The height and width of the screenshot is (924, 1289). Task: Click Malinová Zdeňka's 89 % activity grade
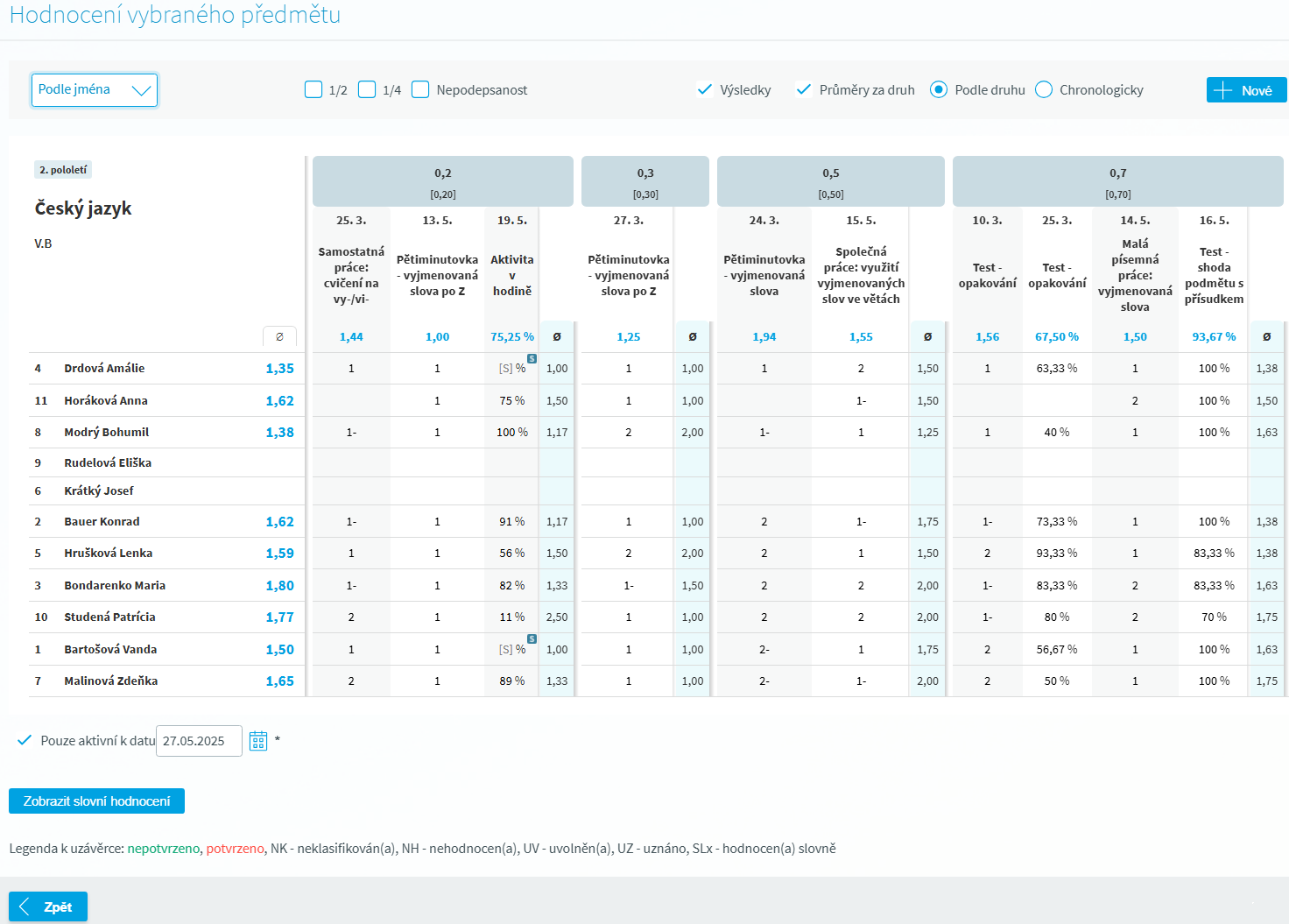click(x=512, y=681)
